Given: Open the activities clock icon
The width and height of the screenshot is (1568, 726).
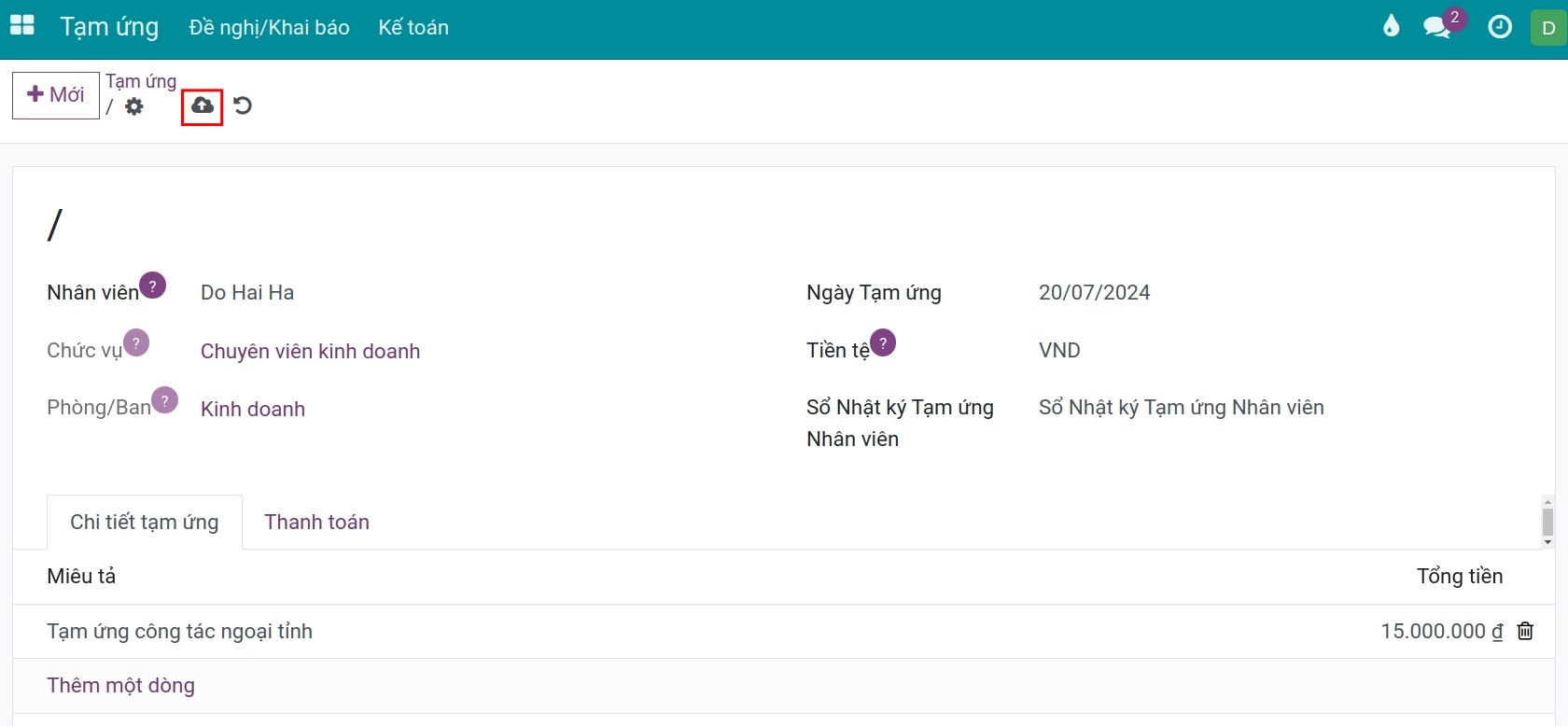Looking at the screenshot, I should (x=1500, y=27).
